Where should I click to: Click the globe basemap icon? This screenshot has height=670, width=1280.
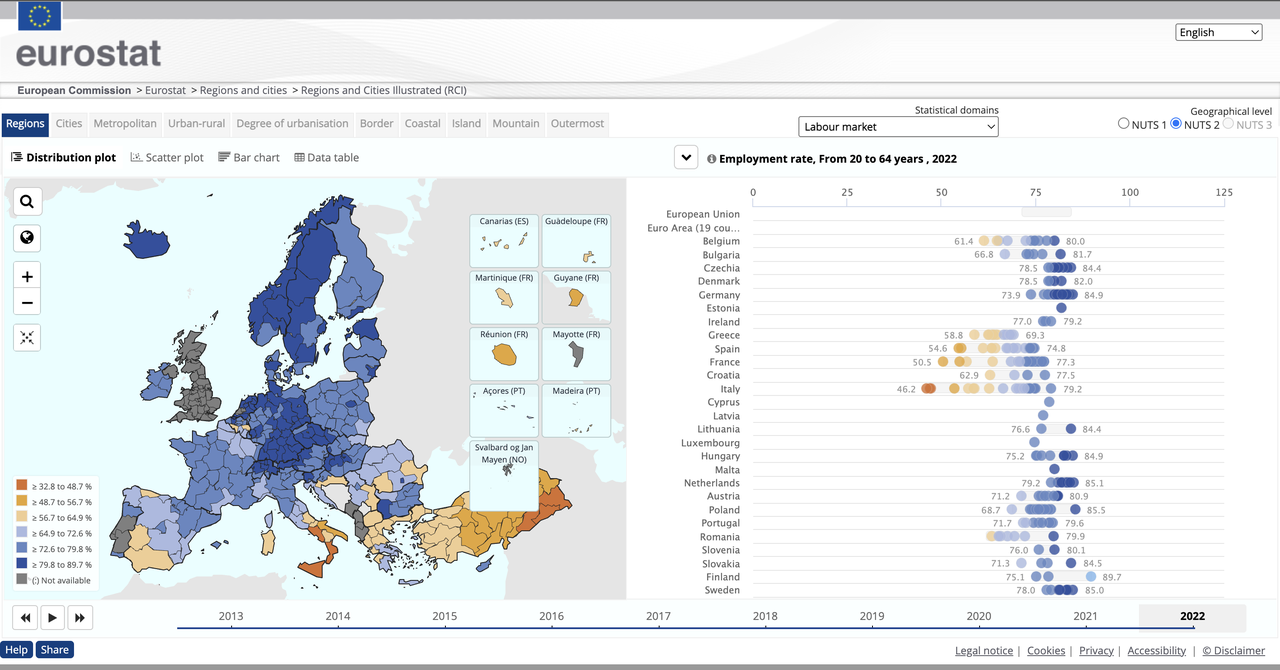coord(27,238)
